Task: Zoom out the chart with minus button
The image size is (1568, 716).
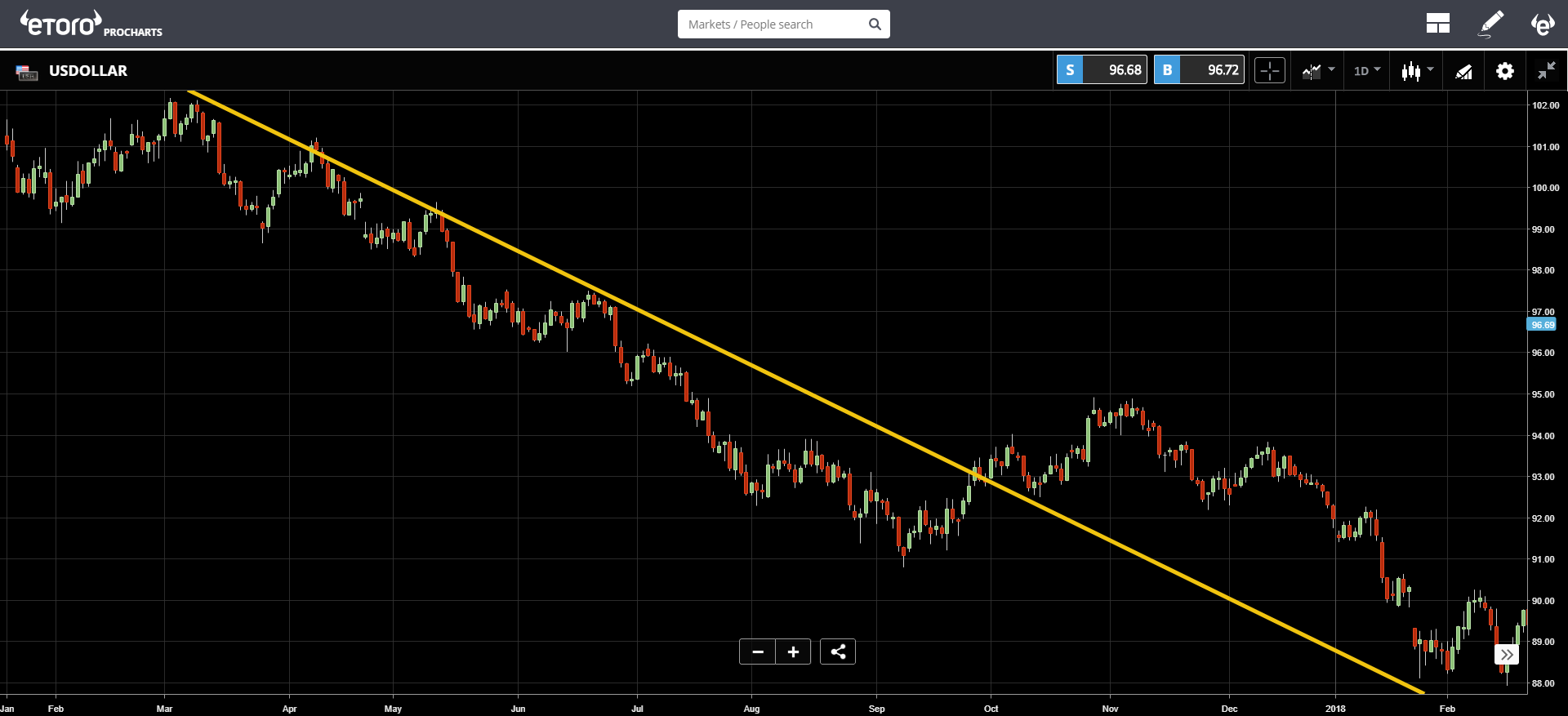Action: [757, 652]
